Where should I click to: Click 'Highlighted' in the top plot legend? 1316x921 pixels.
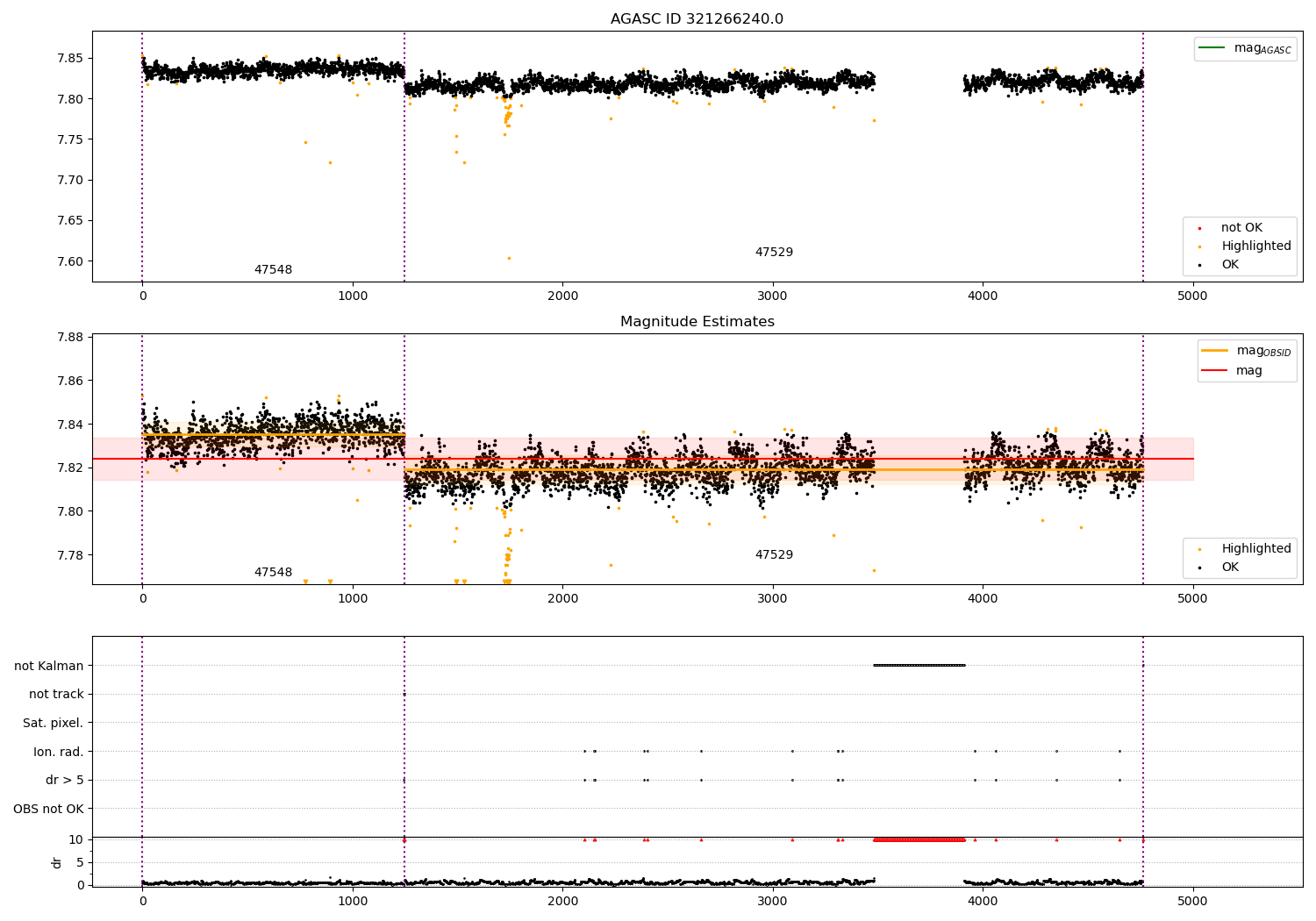click(1256, 246)
